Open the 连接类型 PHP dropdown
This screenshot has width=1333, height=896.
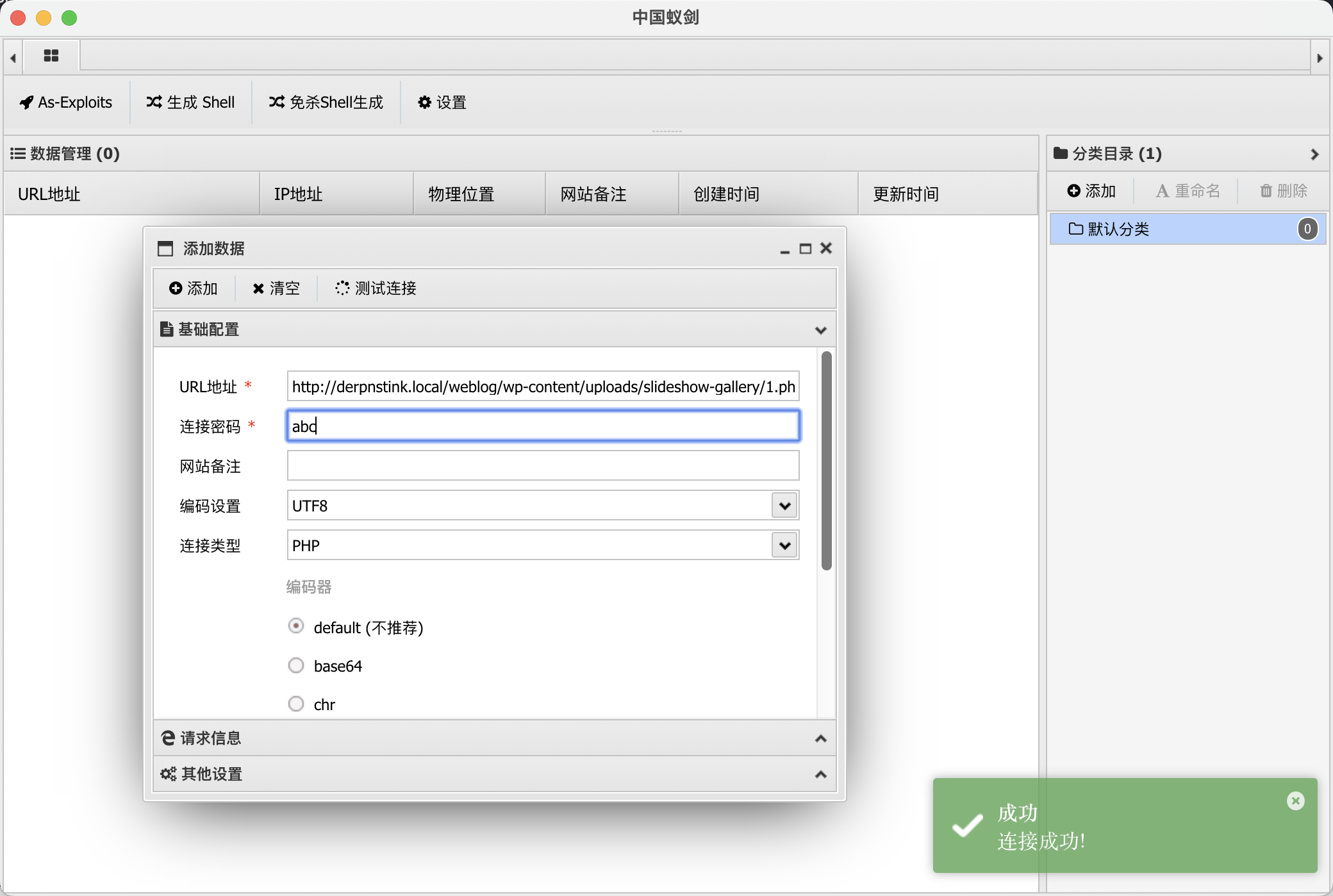pos(784,545)
